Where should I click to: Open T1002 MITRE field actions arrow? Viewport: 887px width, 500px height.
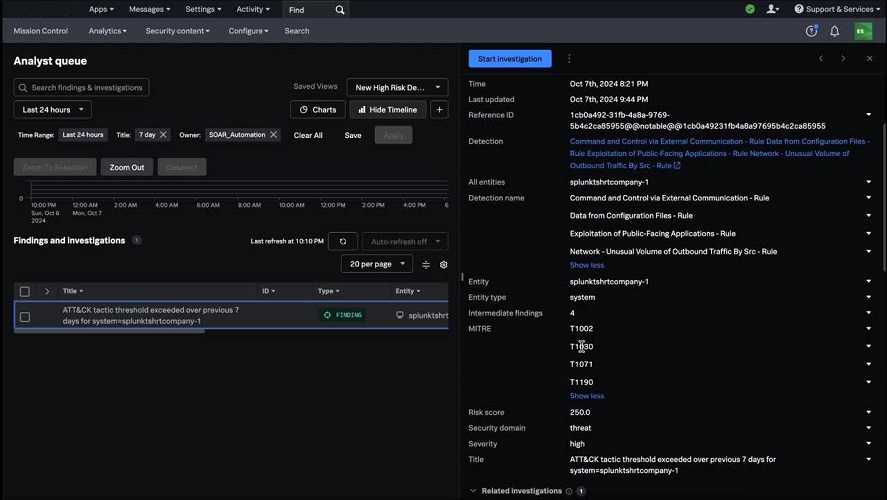click(868, 329)
